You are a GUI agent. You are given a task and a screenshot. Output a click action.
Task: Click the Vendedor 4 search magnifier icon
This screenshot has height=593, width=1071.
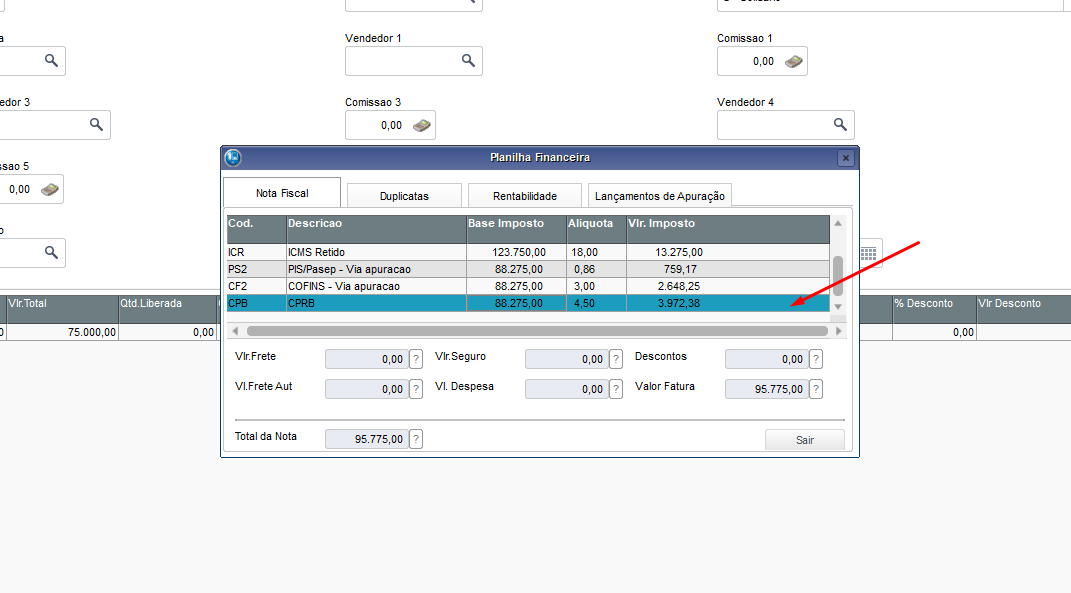tap(840, 125)
